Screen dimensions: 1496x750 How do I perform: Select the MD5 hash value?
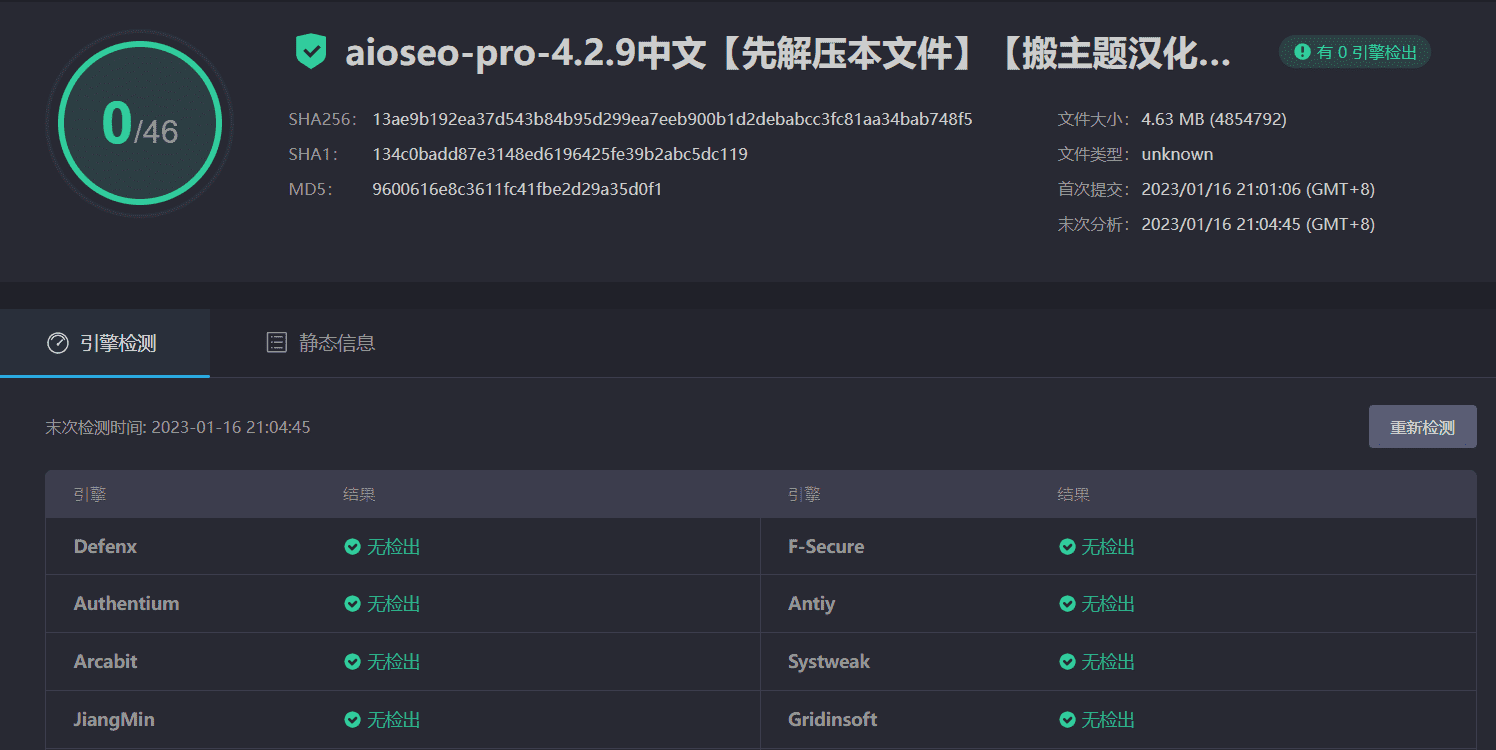[x=517, y=189]
